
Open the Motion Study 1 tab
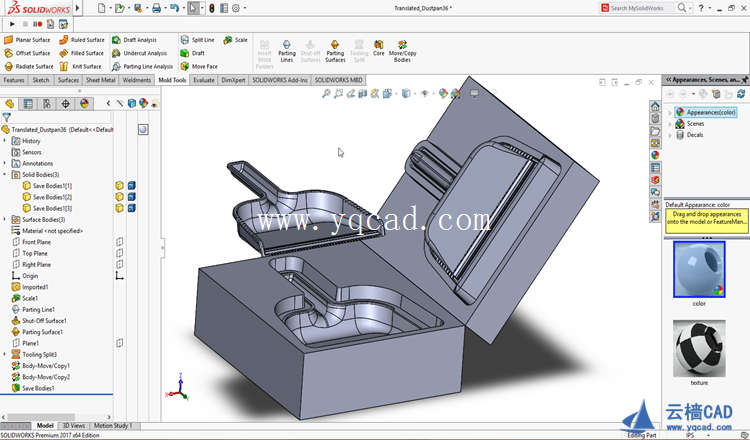(112, 425)
